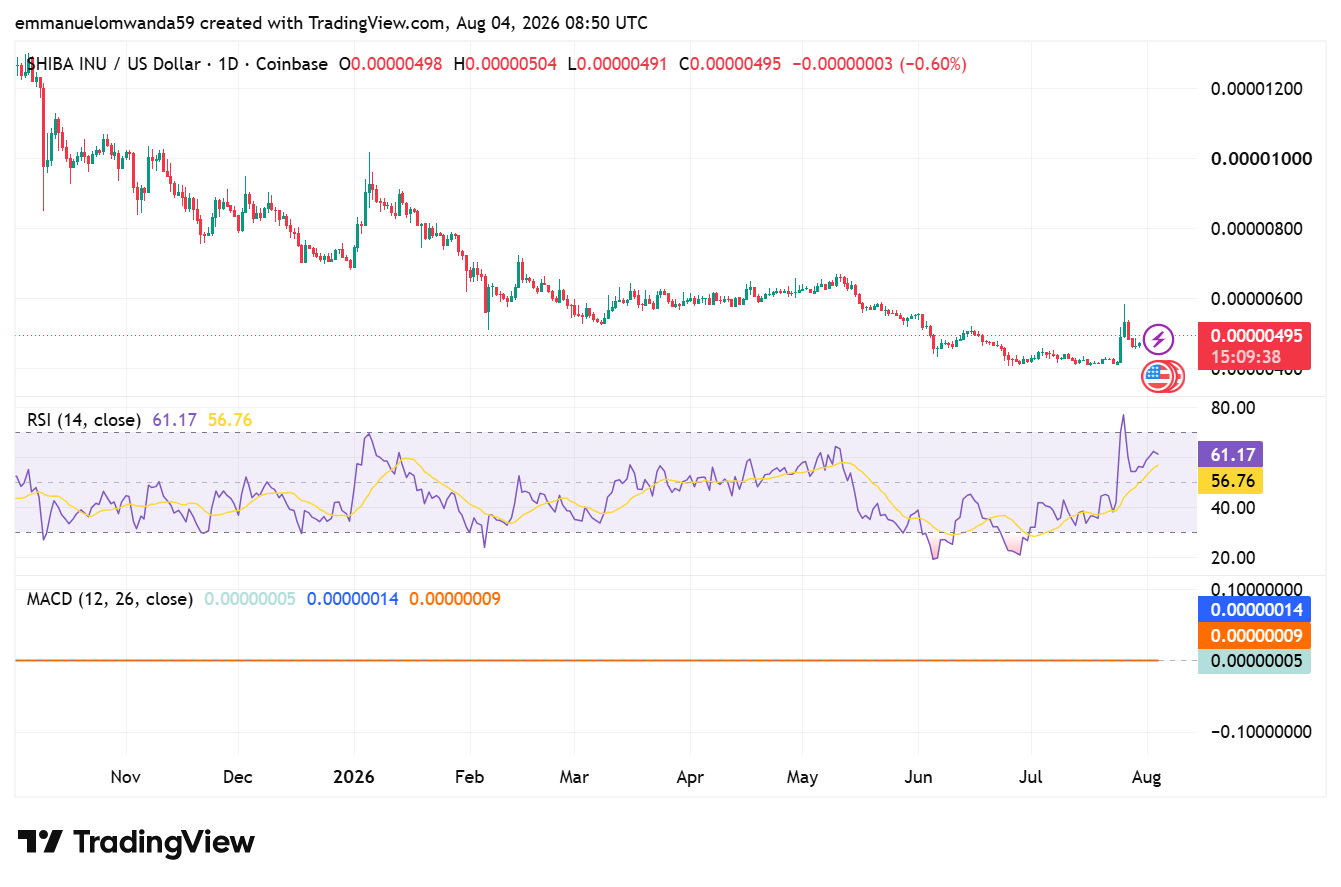
Task: Click the low value 0.00000491 in the header
Action: click(x=622, y=64)
